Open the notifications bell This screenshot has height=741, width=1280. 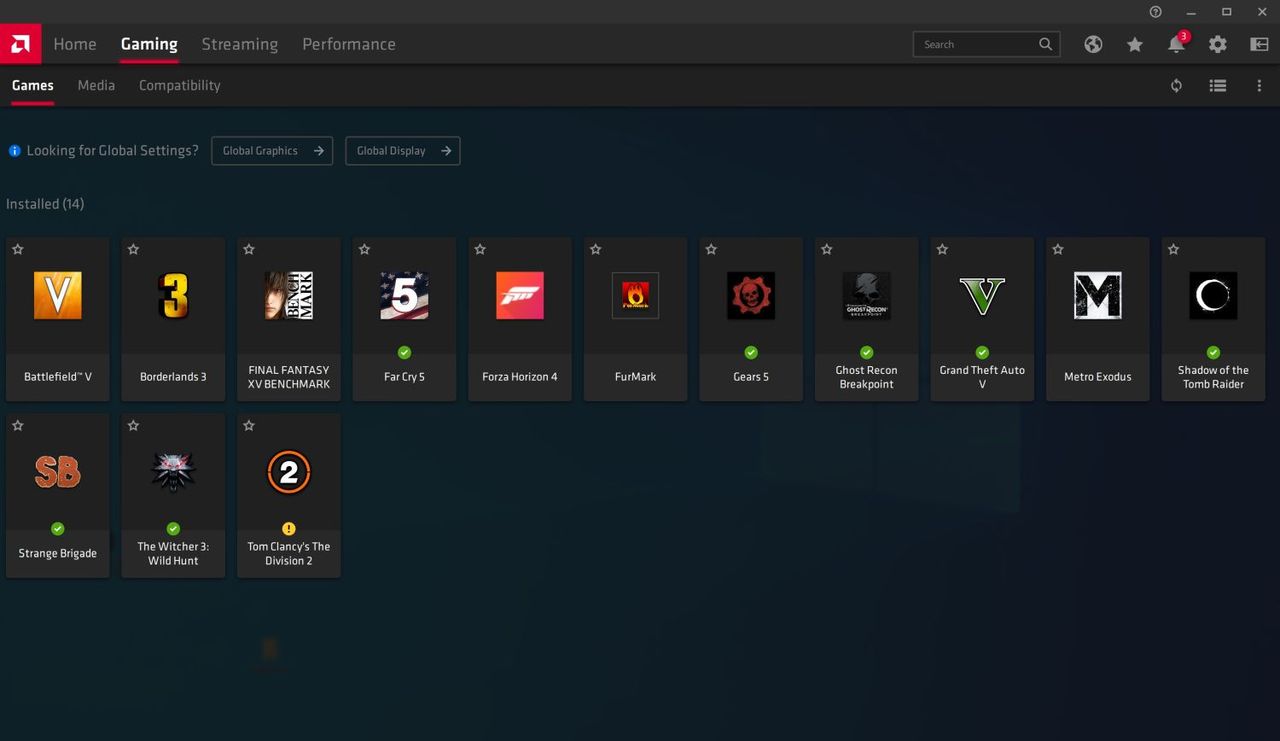point(1176,44)
